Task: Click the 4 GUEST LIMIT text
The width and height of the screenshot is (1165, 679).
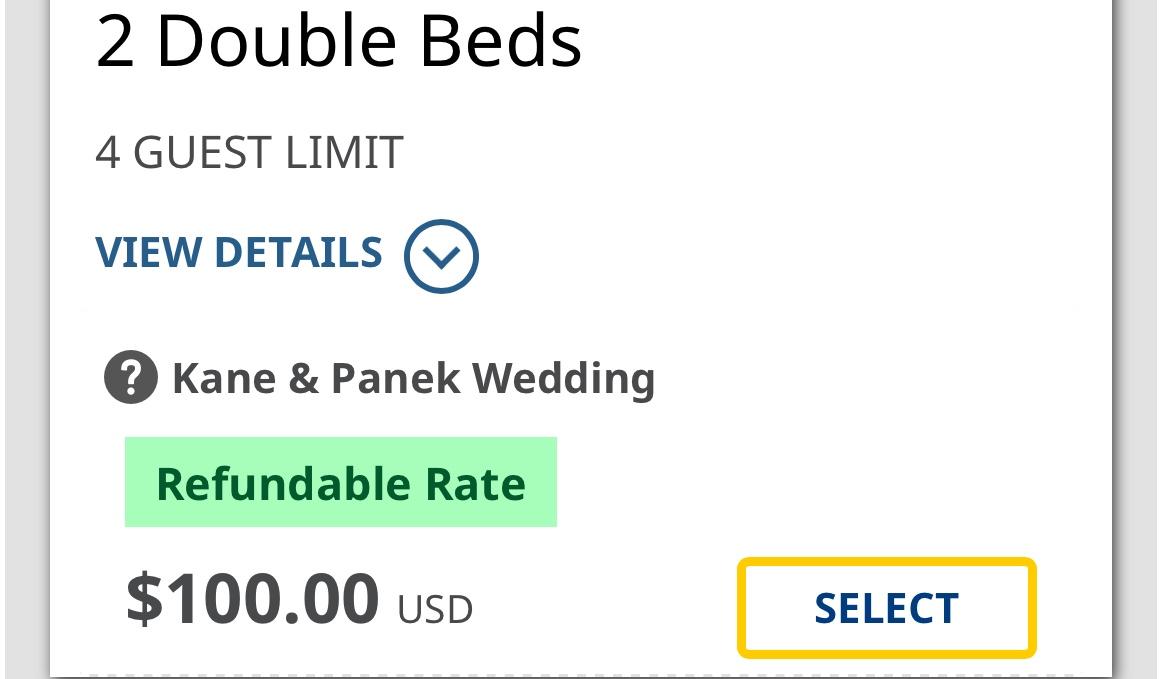Action: (x=249, y=153)
